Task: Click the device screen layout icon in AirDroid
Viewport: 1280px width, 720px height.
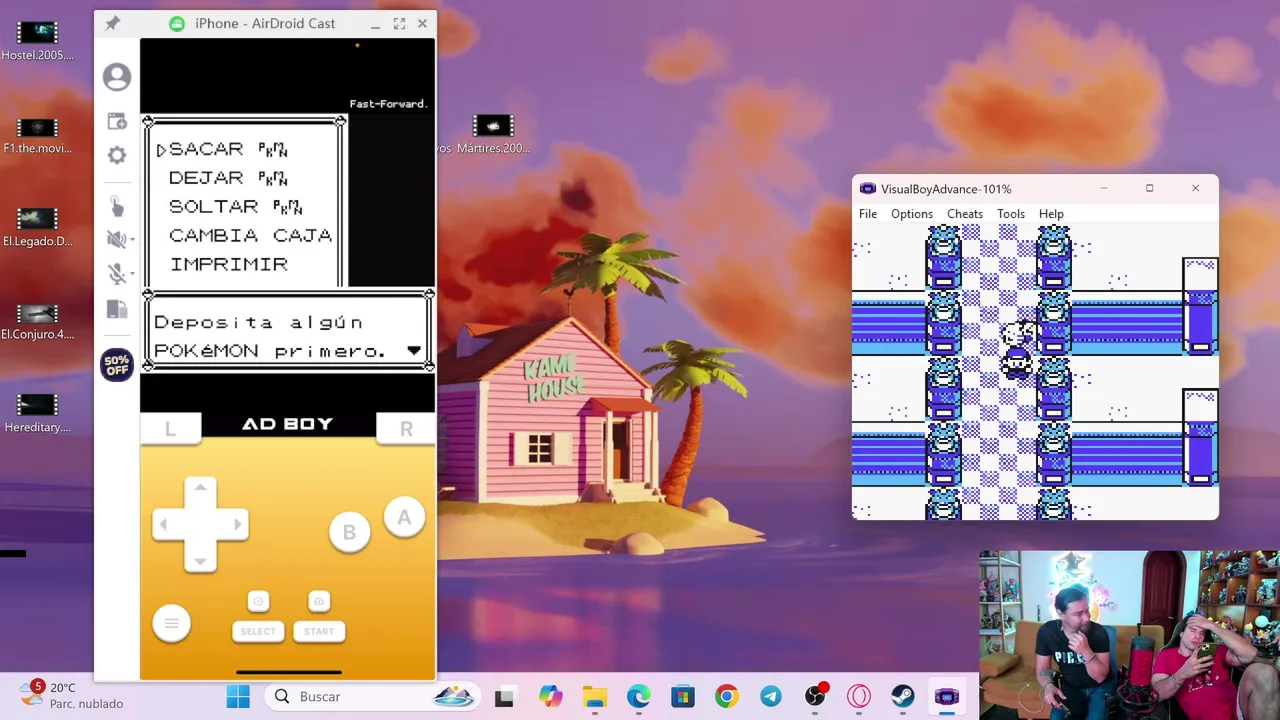Action: click(x=117, y=310)
